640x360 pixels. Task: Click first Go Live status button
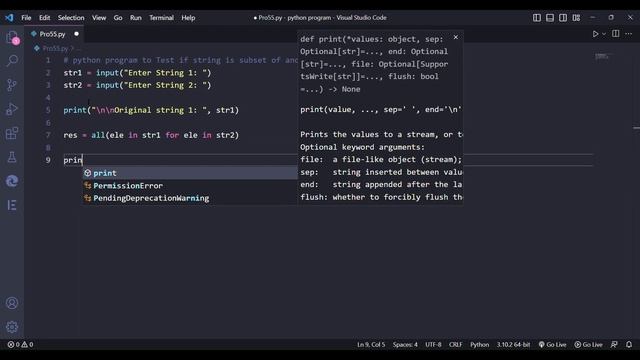[x=552, y=344]
